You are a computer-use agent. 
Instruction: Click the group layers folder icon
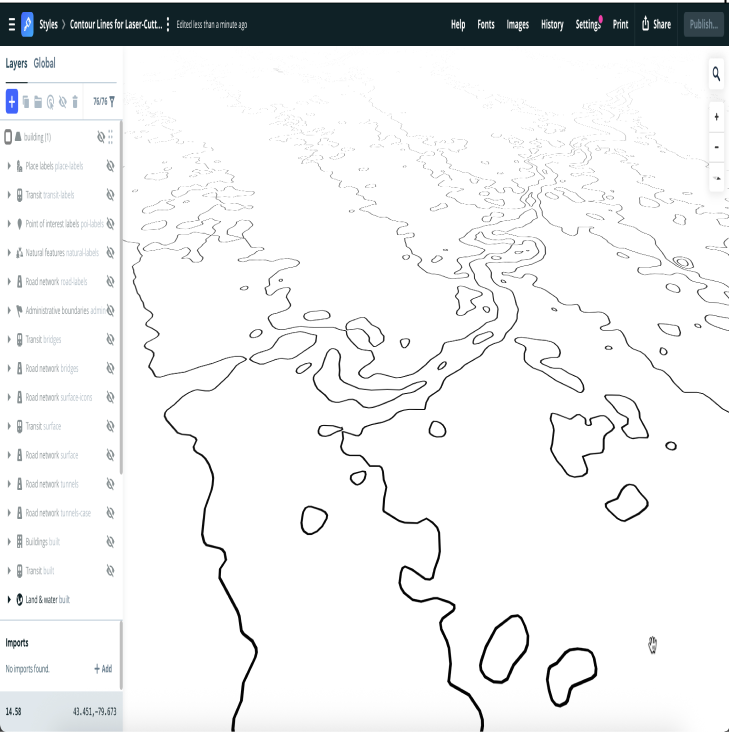[38, 101]
